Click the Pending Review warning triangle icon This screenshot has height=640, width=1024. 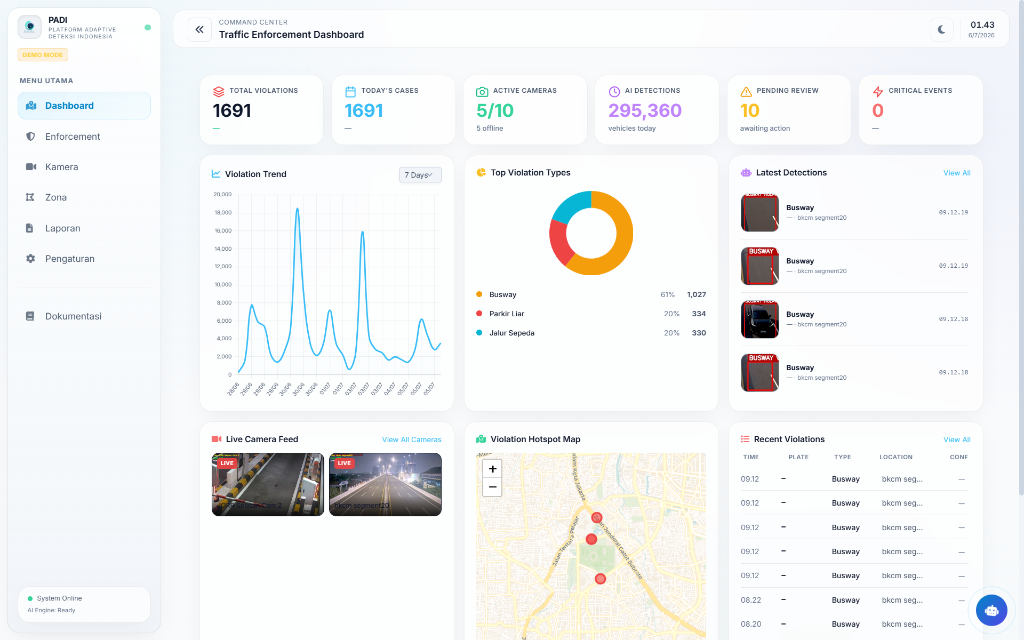(x=746, y=91)
